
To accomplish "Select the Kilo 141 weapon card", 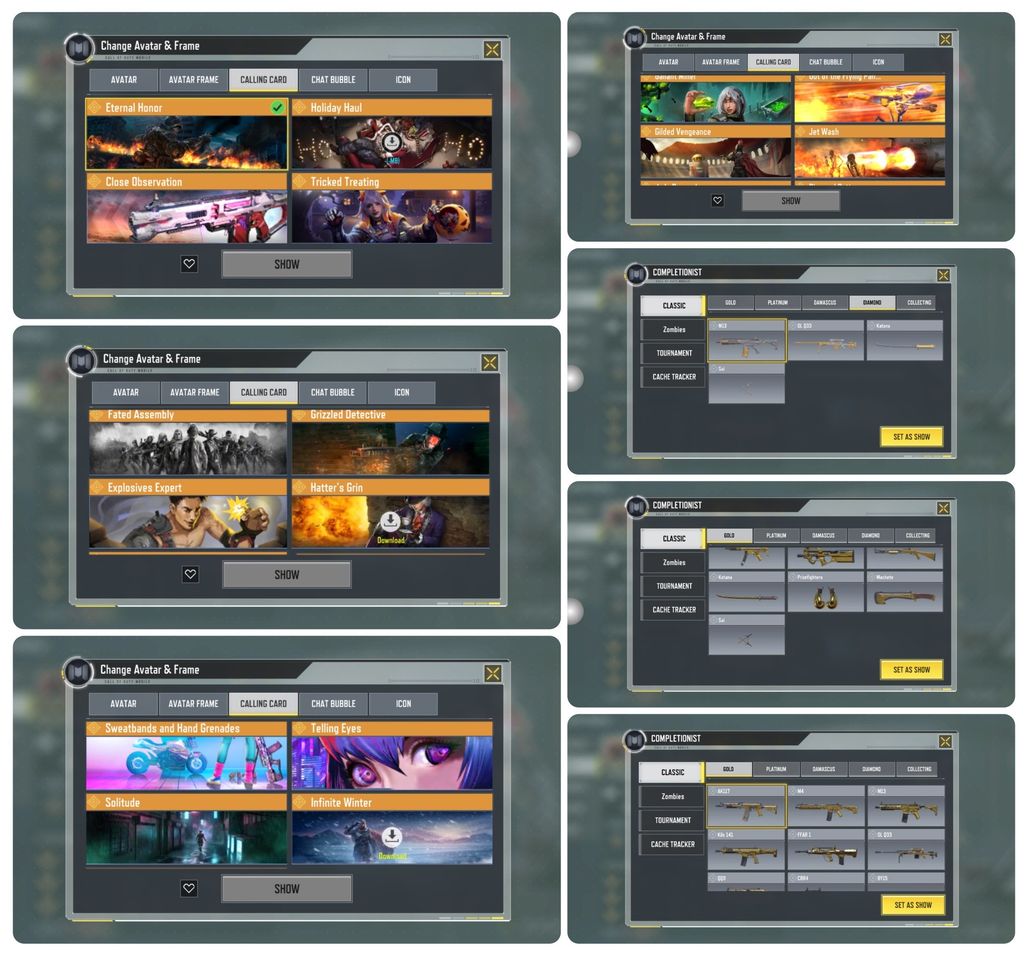I will pyautogui.click(x=747, y=850).
